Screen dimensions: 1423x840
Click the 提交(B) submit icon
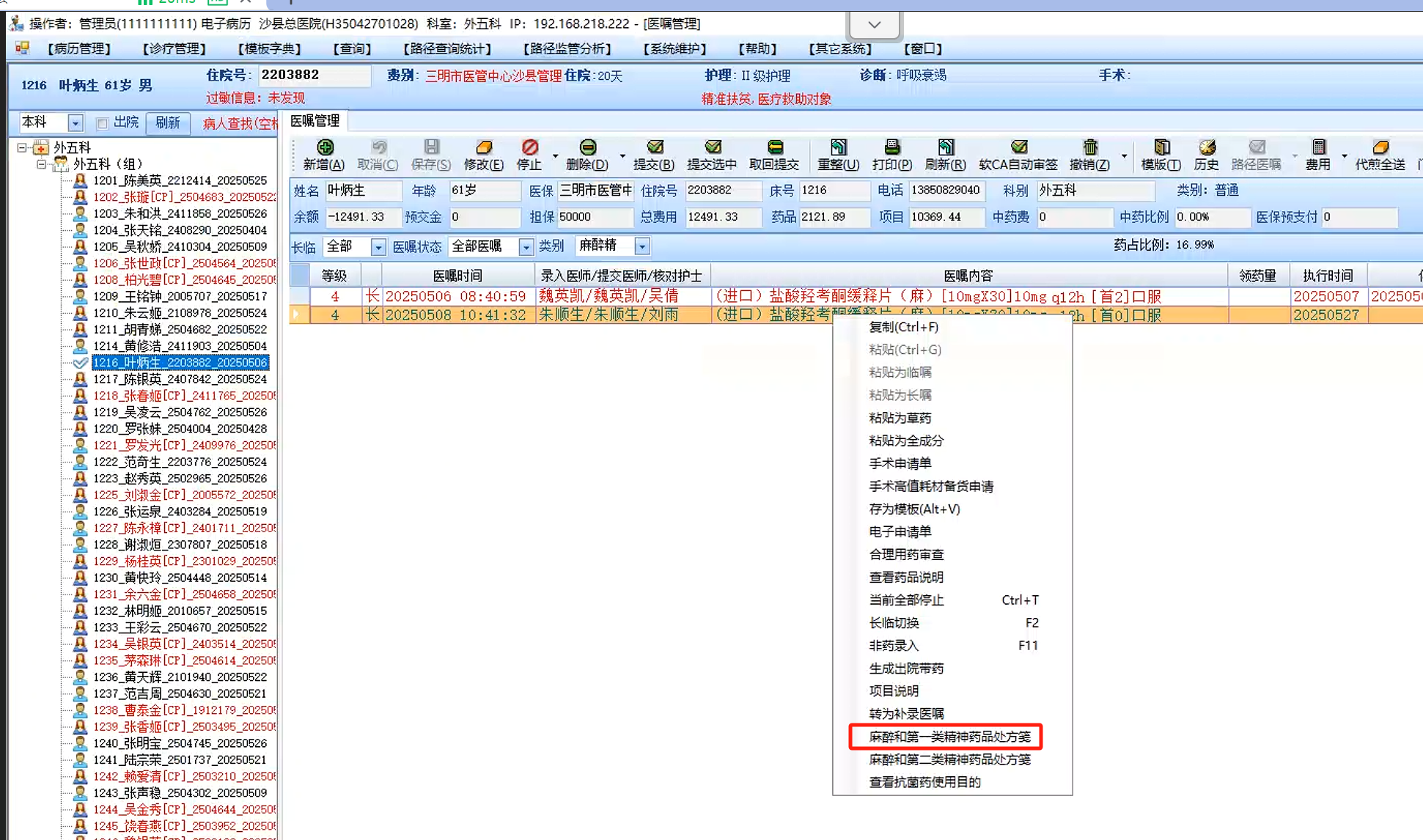(x=654, y=148)
